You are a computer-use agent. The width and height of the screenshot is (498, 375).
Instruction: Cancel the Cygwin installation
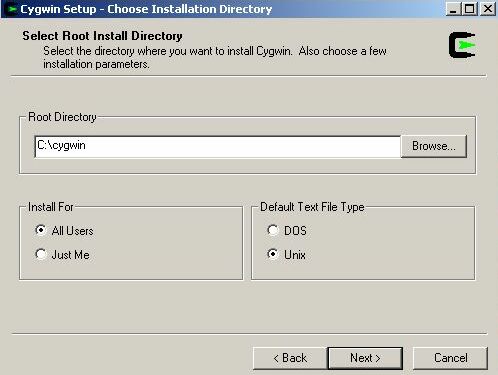click(450, 358)
